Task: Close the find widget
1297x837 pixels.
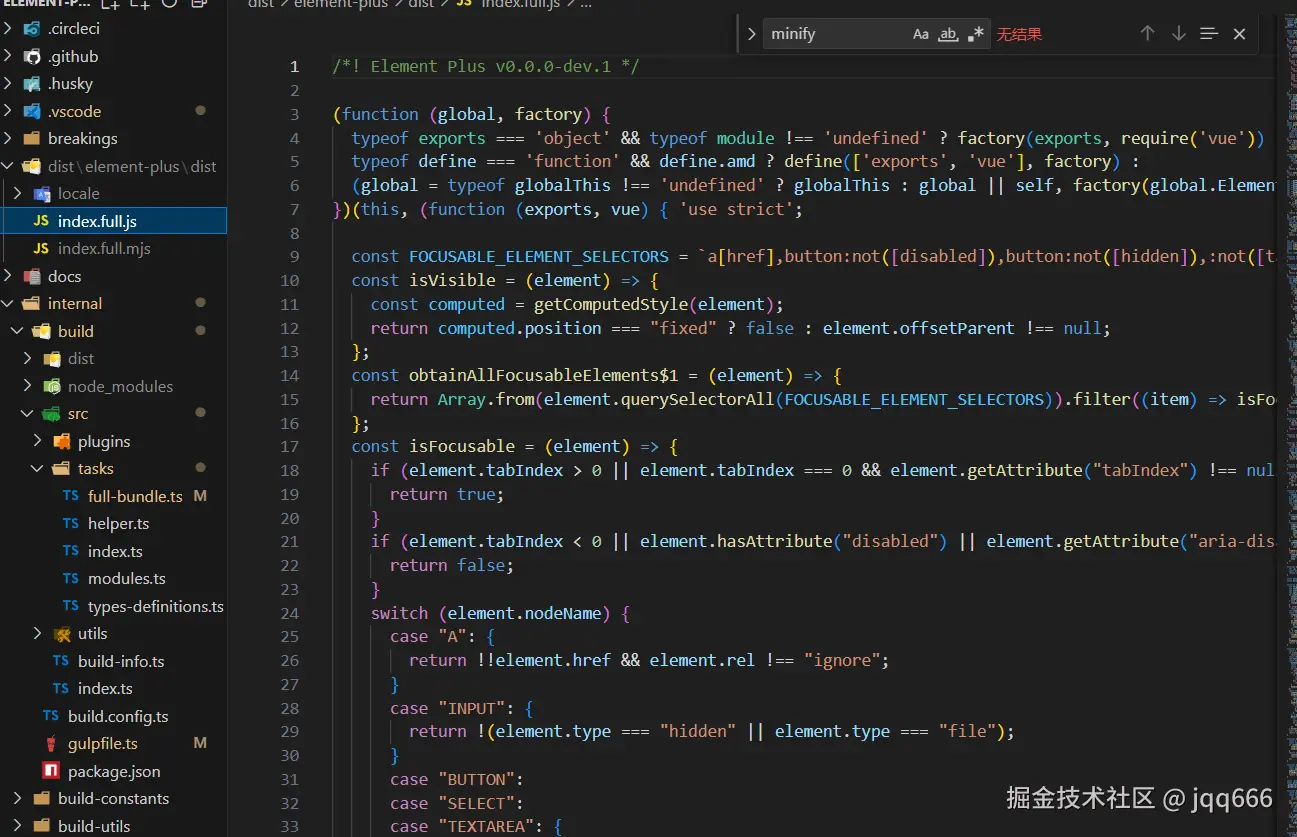Action: click(x=1239, y=34)
